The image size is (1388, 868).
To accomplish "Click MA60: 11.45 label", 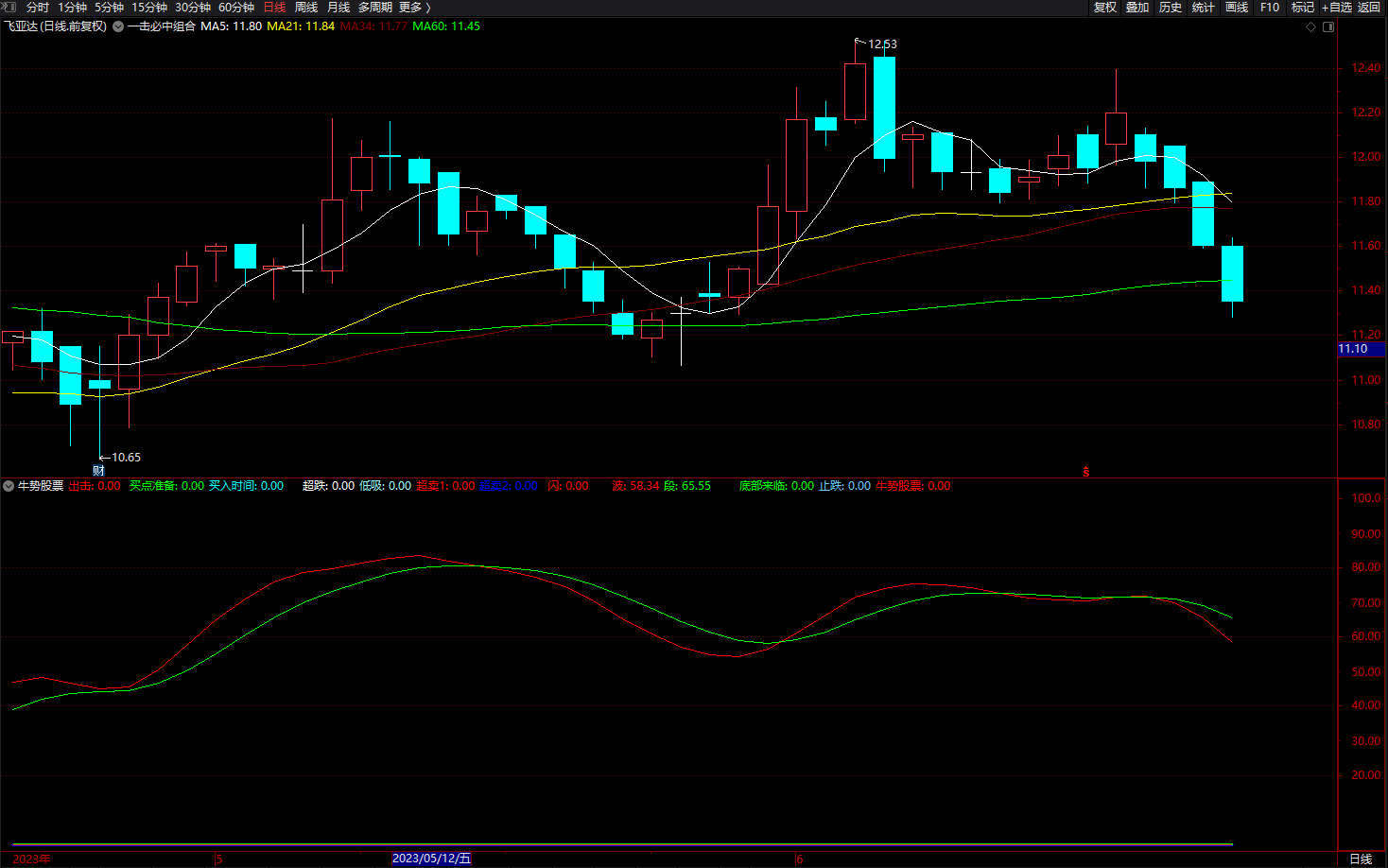I will tap(446, 26).
